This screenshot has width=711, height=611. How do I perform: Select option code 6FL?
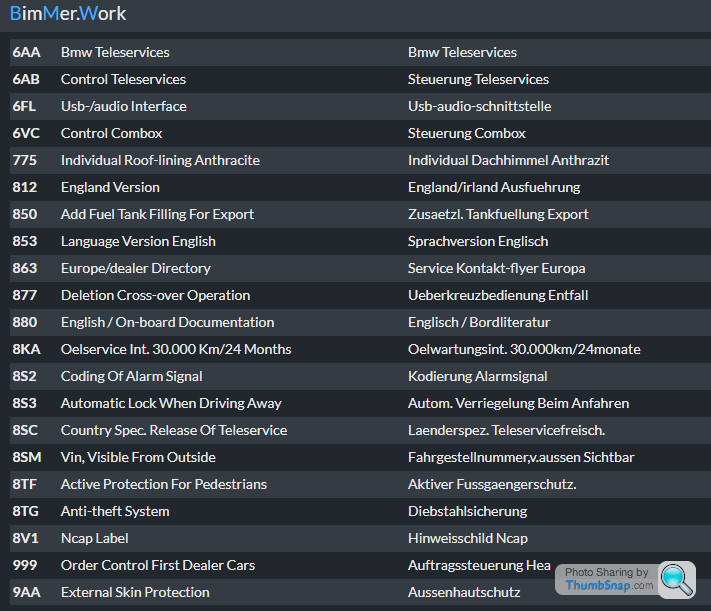tap(24, 106)
